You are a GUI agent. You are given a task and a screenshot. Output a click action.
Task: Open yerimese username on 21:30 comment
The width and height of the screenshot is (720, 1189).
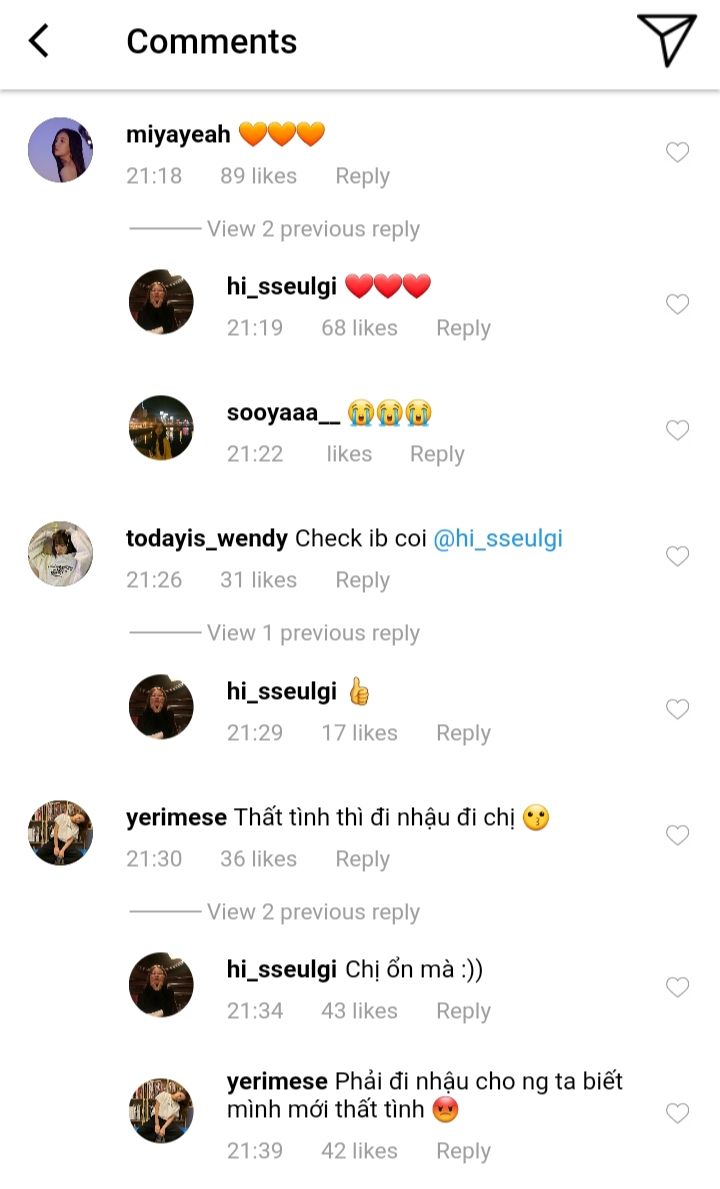pyautogui.click(x=176, y=818)
